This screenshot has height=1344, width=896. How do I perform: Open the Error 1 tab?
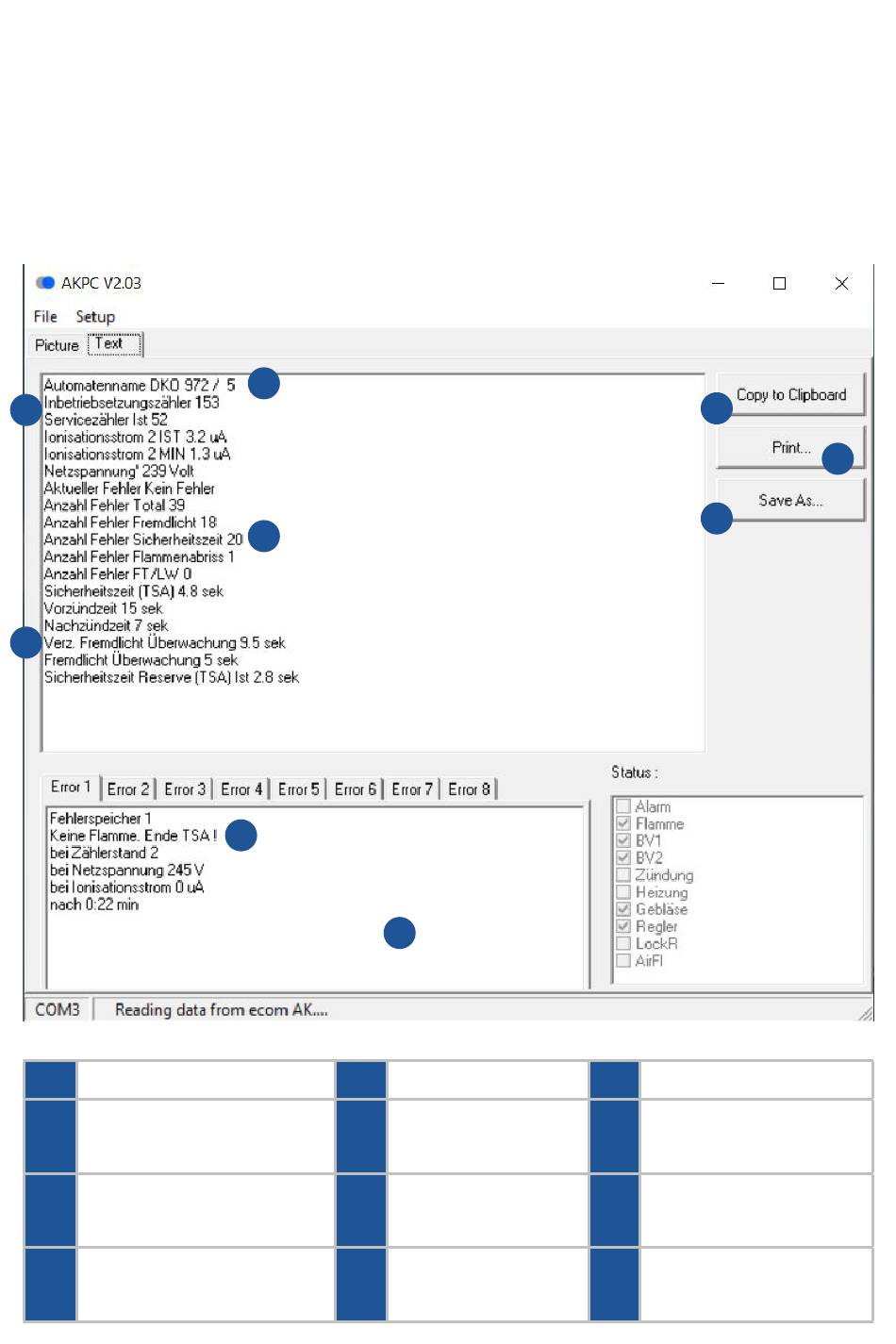pyautogui.click(x=71, y=787)
